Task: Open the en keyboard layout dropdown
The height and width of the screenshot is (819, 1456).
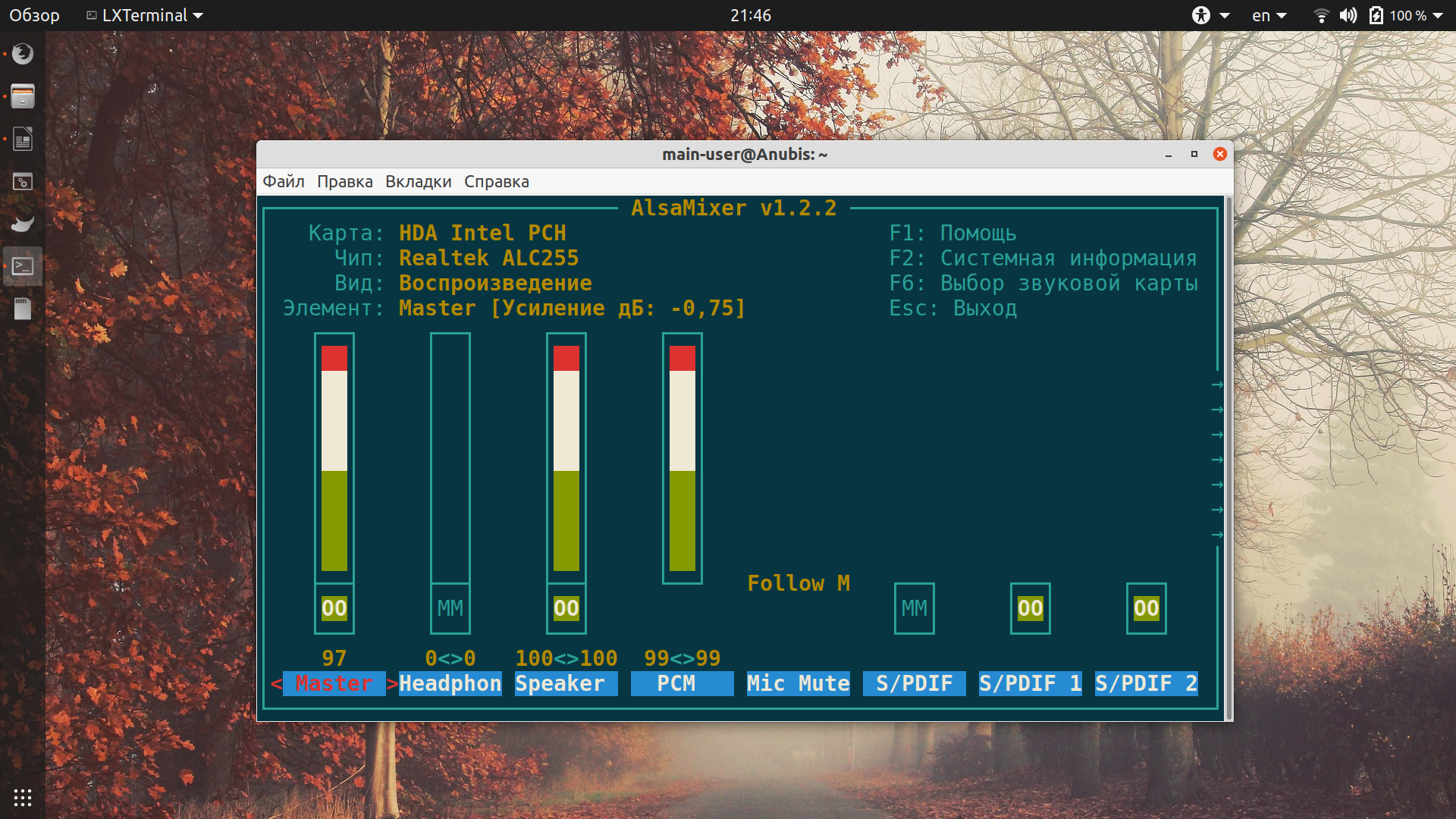Action: pos(1269,15)
